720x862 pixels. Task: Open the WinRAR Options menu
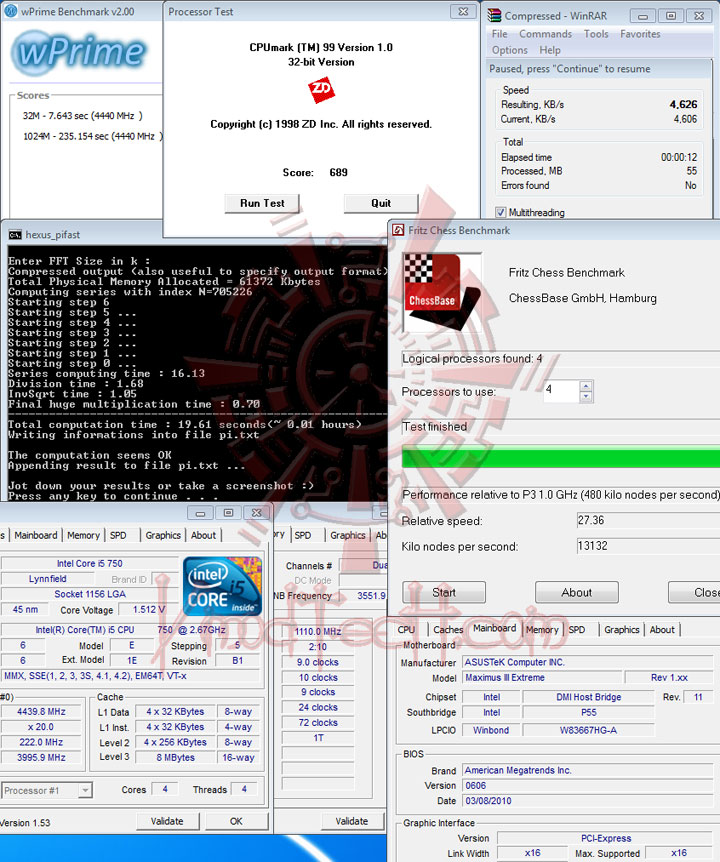[x=509, y=50]
